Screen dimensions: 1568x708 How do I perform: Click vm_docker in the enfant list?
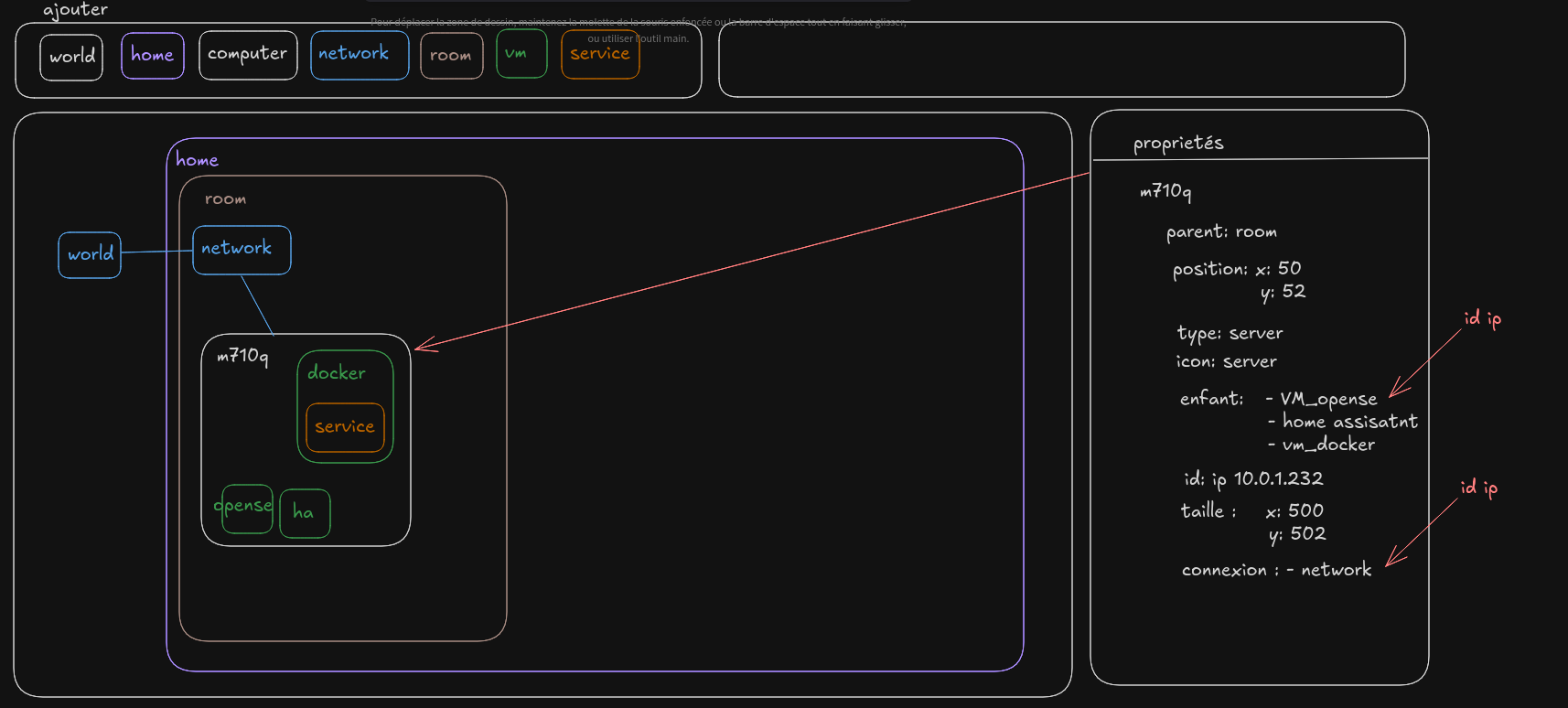(x=1328, y=445)
